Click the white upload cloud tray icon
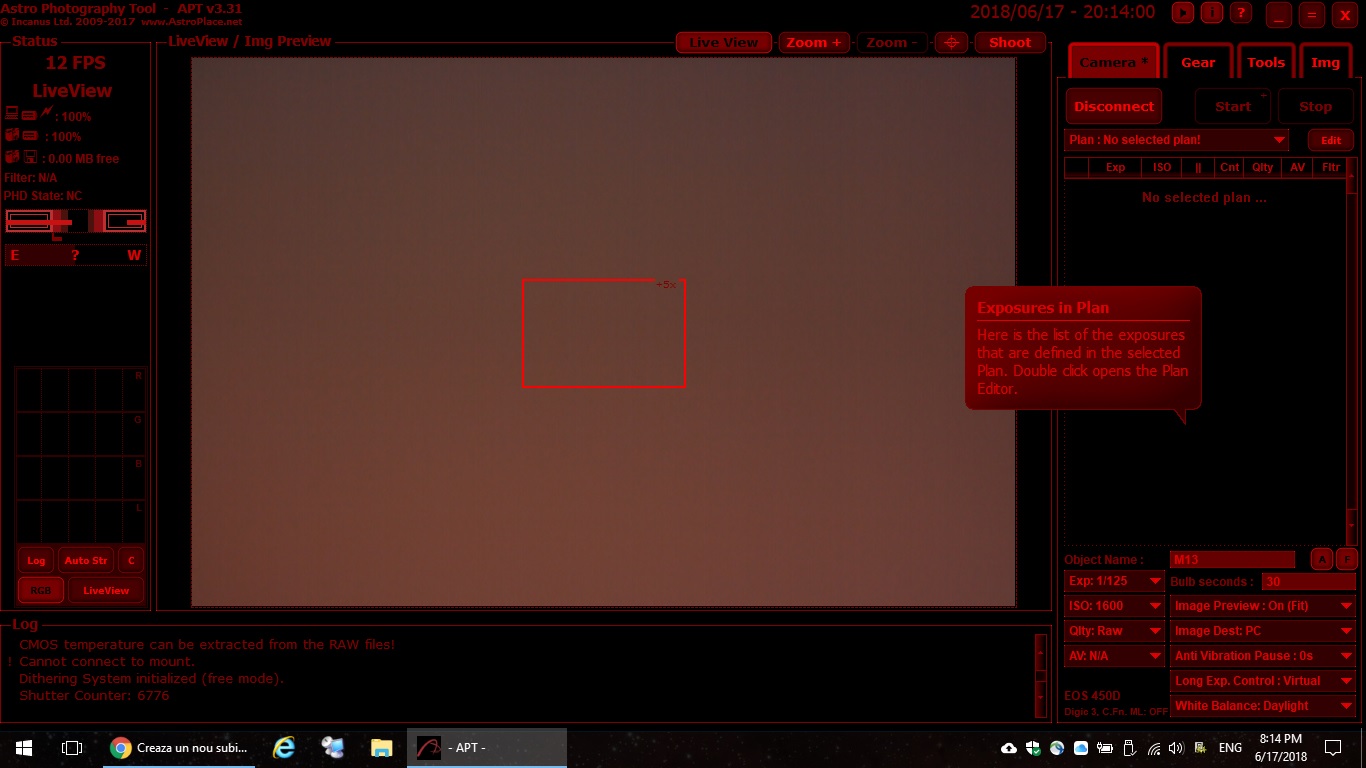1366x768 pixels. 1008,748
